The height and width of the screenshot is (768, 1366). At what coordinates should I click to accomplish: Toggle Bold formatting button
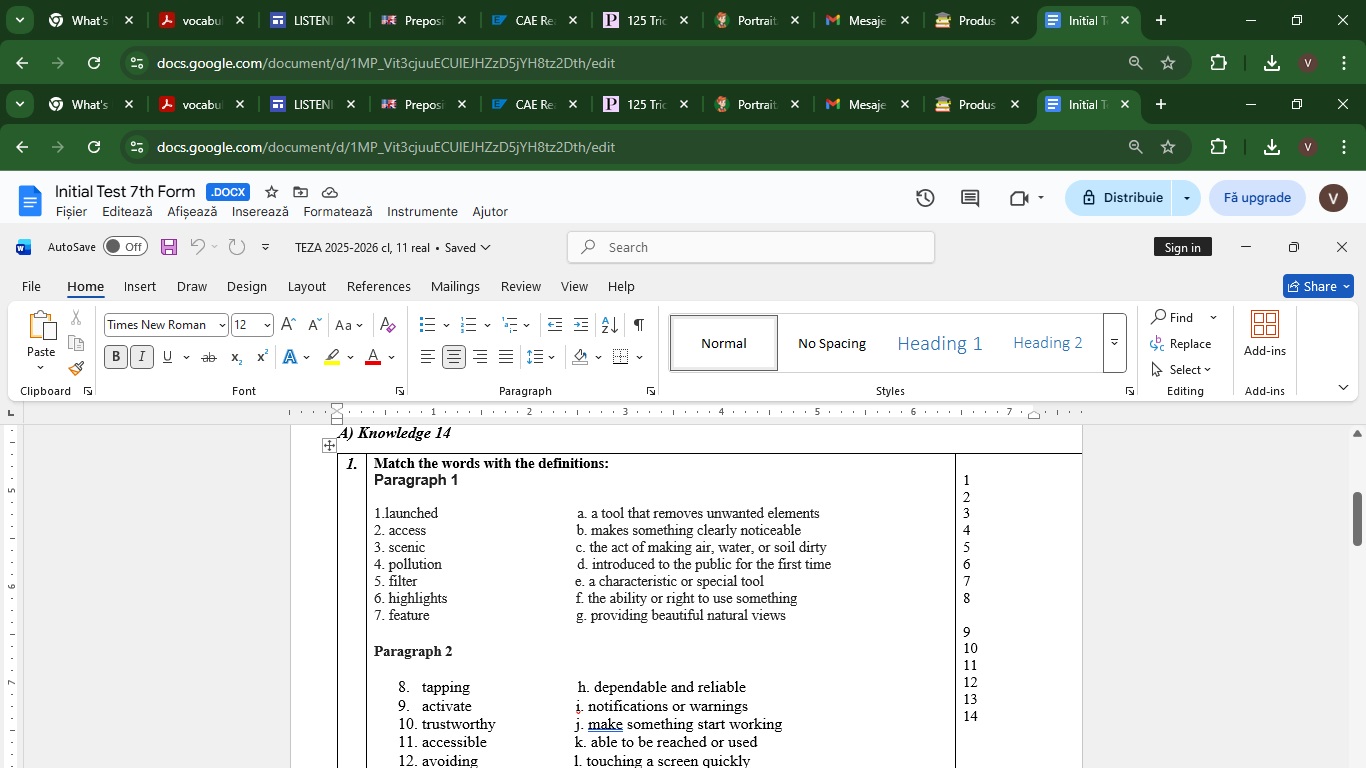point(116,357)
